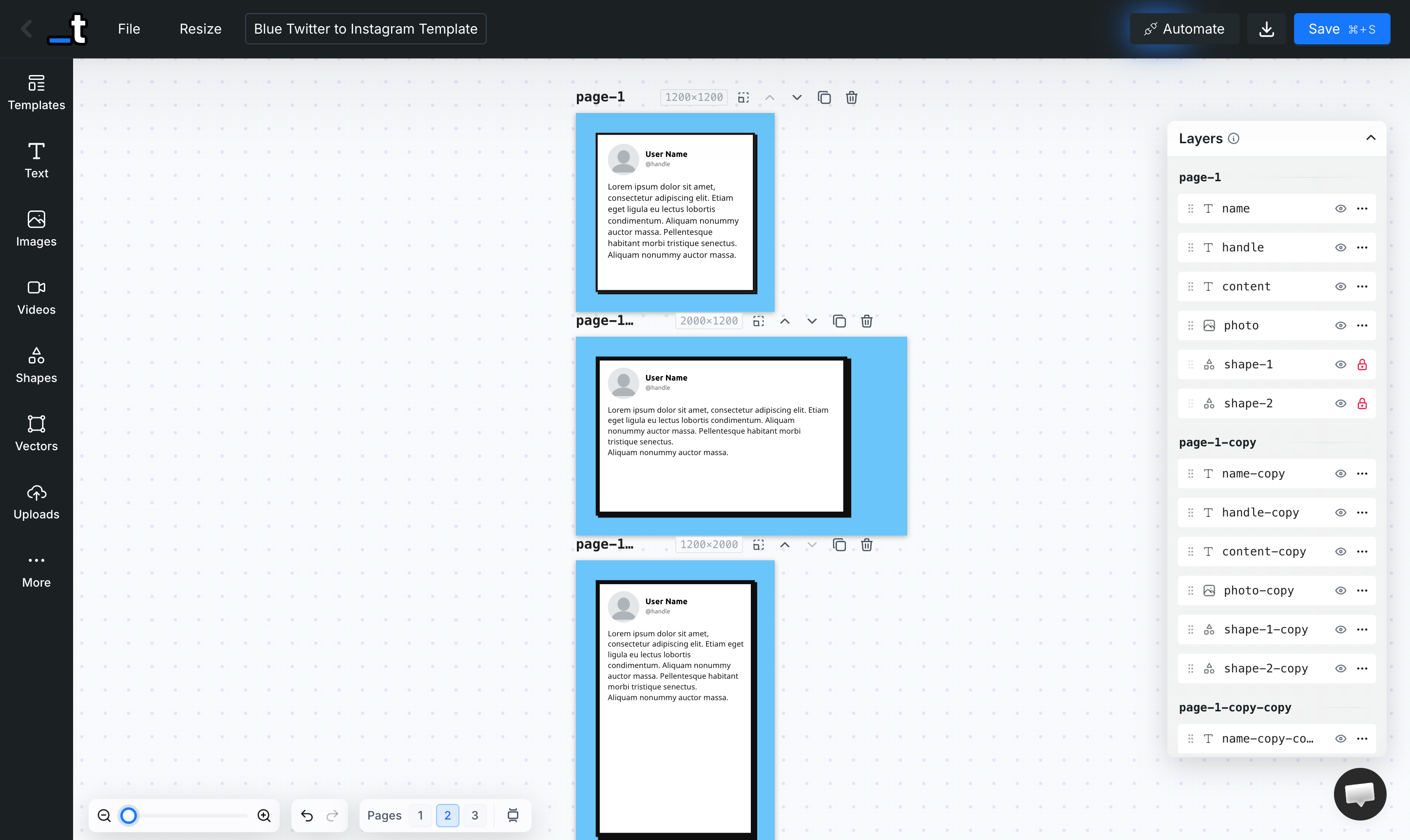Open the Text tool panel
This screenshot has height=840, width=1410.
pos(36,161)
